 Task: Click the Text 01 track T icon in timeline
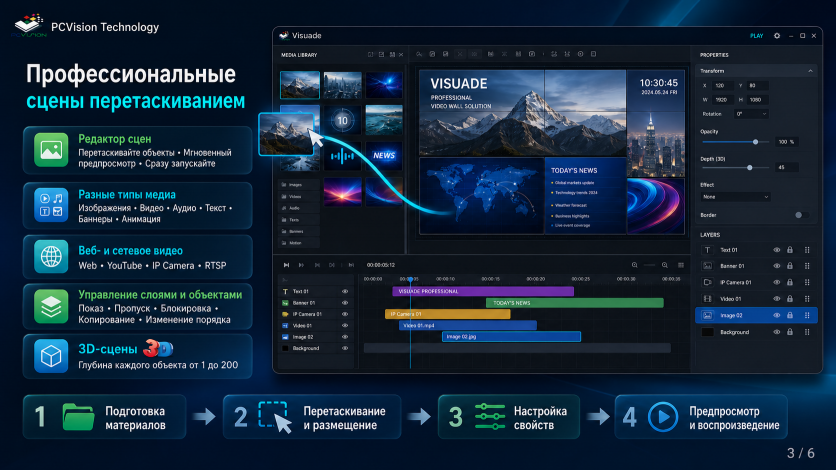[x=285, y=291]
